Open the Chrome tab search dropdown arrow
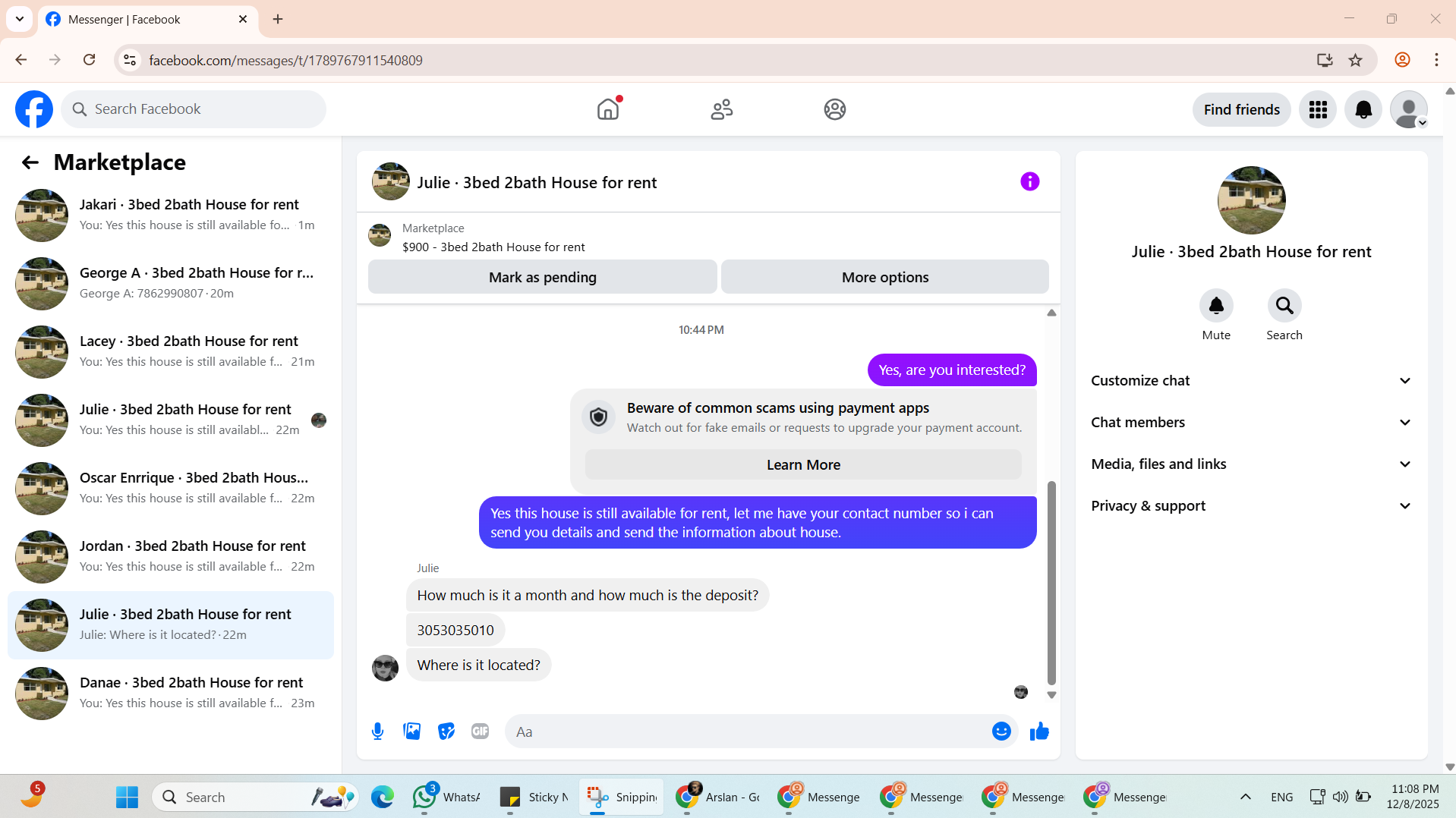This screenshot has height=818, width=1456. pyautogui.click(x=20, y=19)
